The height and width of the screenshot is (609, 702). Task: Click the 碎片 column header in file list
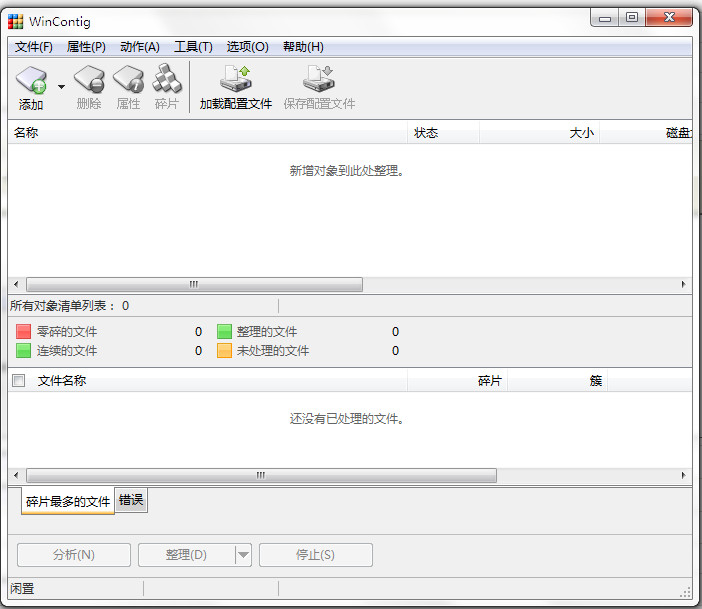458,381
